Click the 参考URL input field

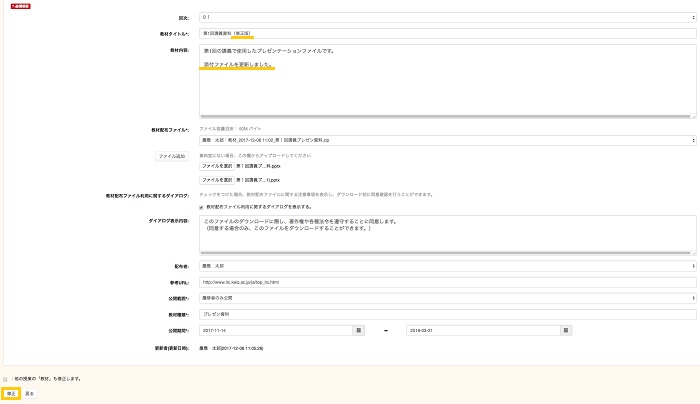click(x=447, y=282)
